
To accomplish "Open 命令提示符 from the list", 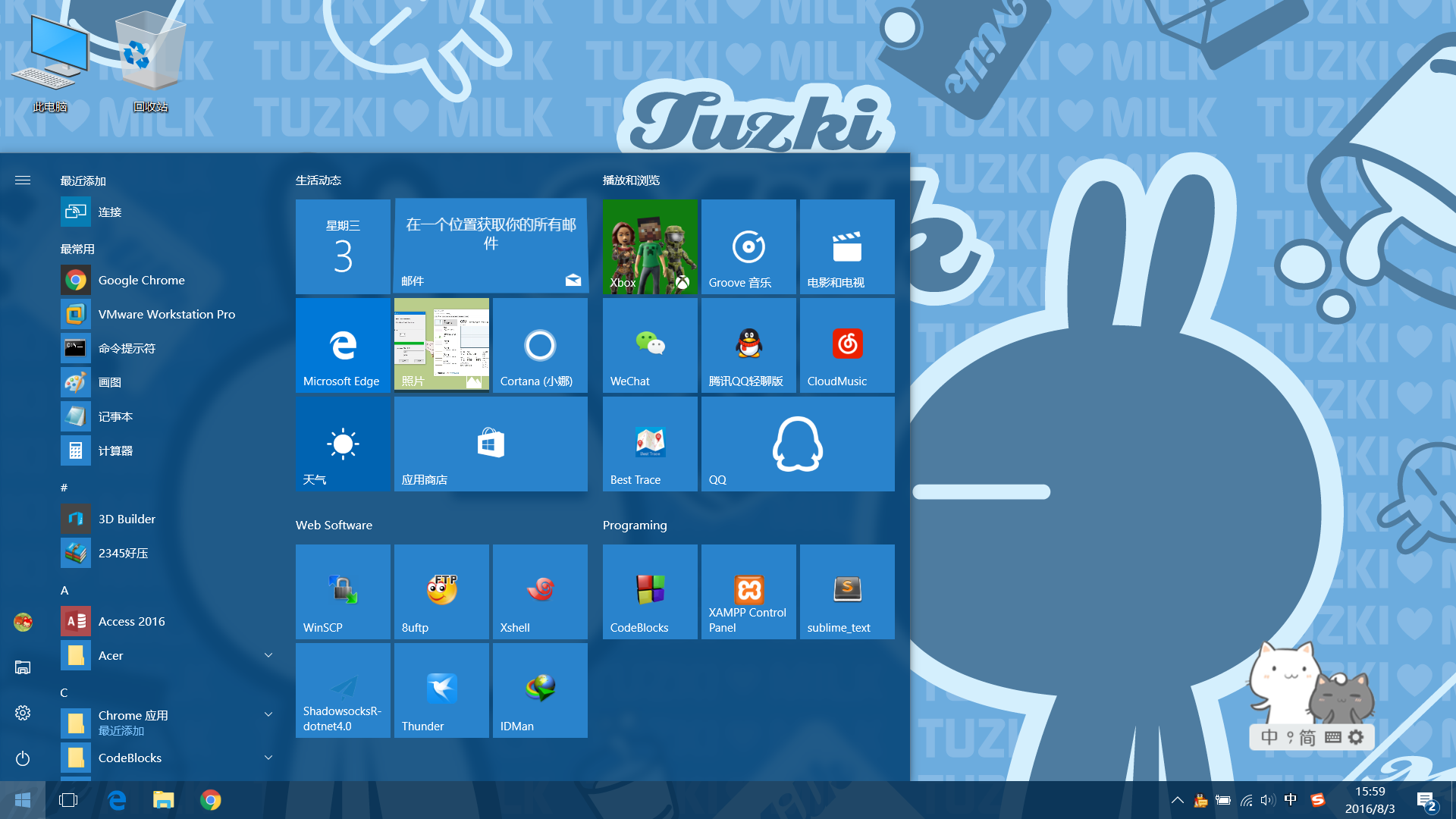I will [168, 348].
